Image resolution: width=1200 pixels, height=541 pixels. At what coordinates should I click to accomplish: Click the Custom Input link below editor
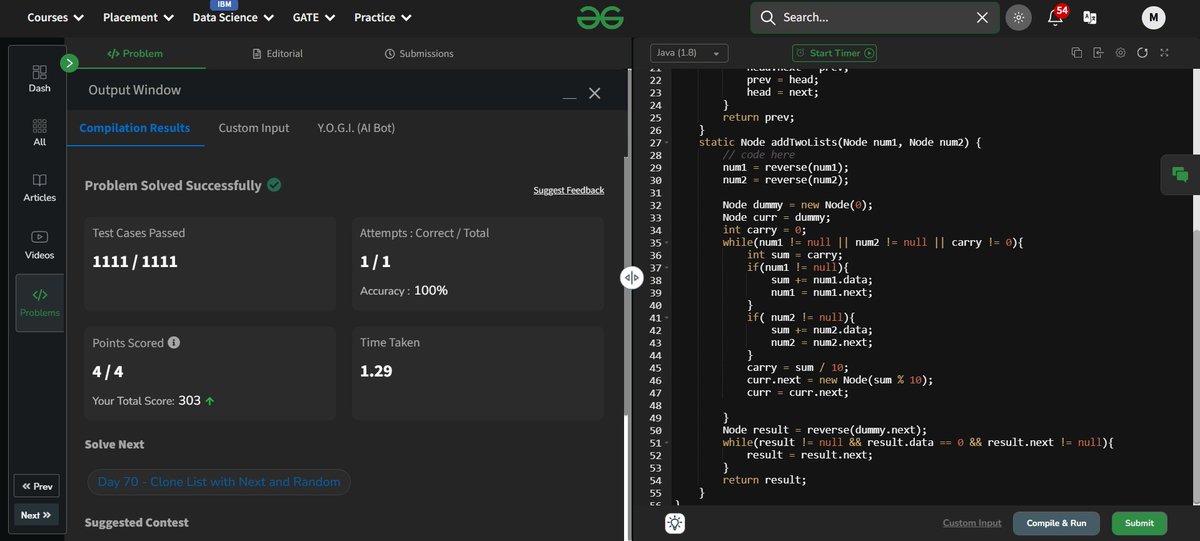pos(971,523)
